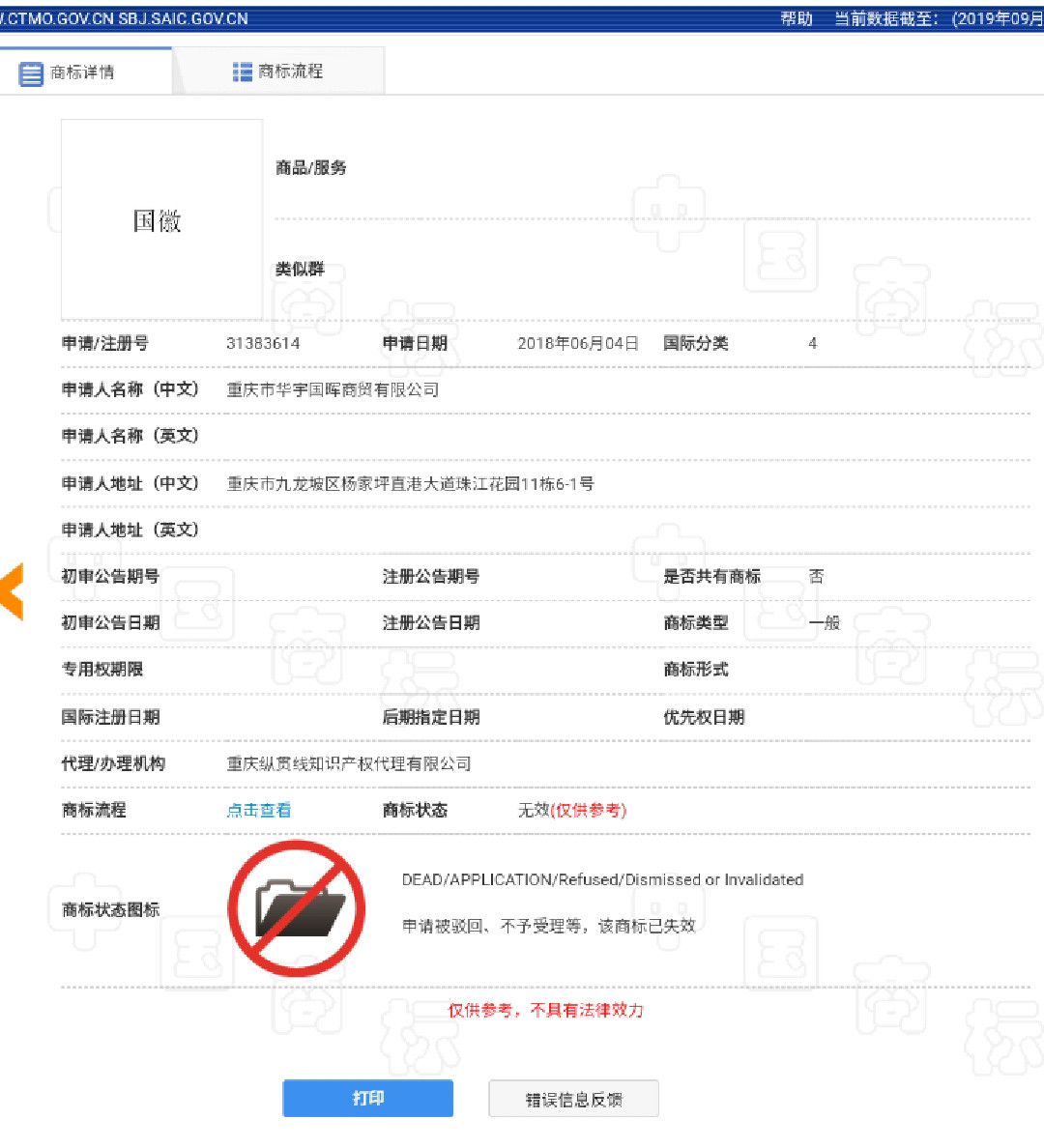Click agency 重庆纵贯线知识产权代理有限公司
The height and width of the screenshot is (1148, 1044).
[x=348, y=763]
